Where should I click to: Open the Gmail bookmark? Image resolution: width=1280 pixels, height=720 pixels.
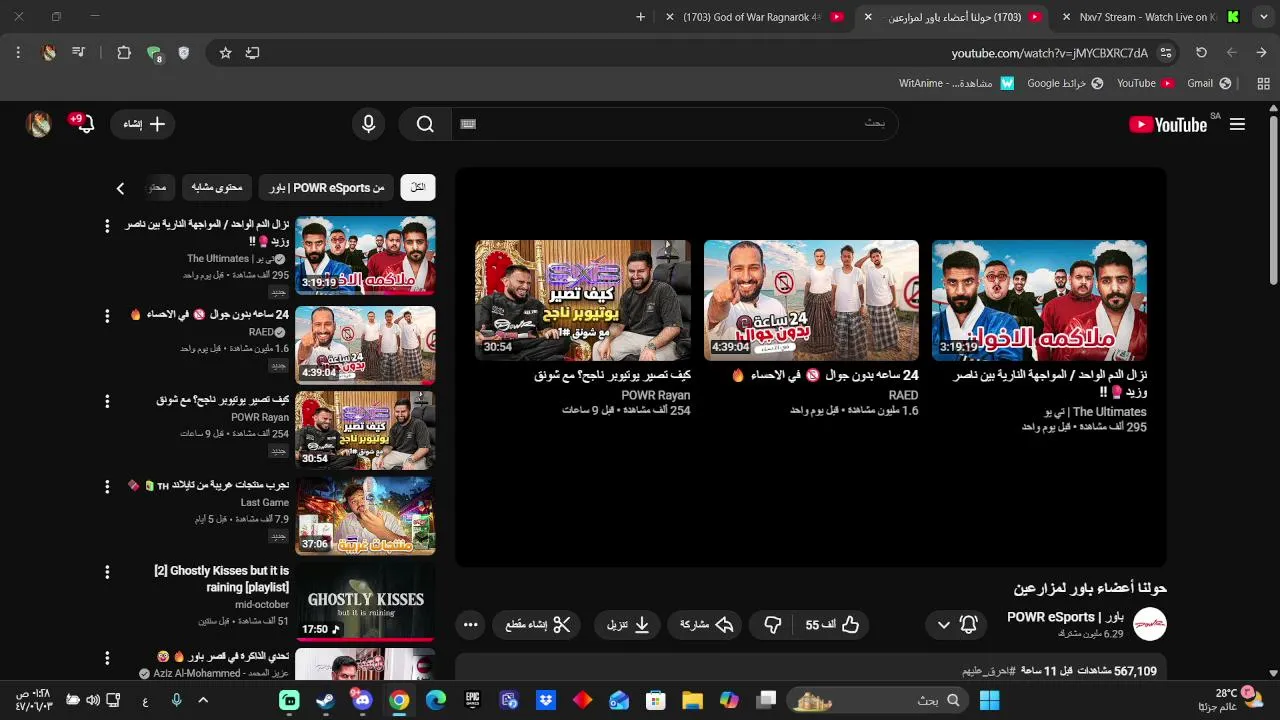point(1209,83)
